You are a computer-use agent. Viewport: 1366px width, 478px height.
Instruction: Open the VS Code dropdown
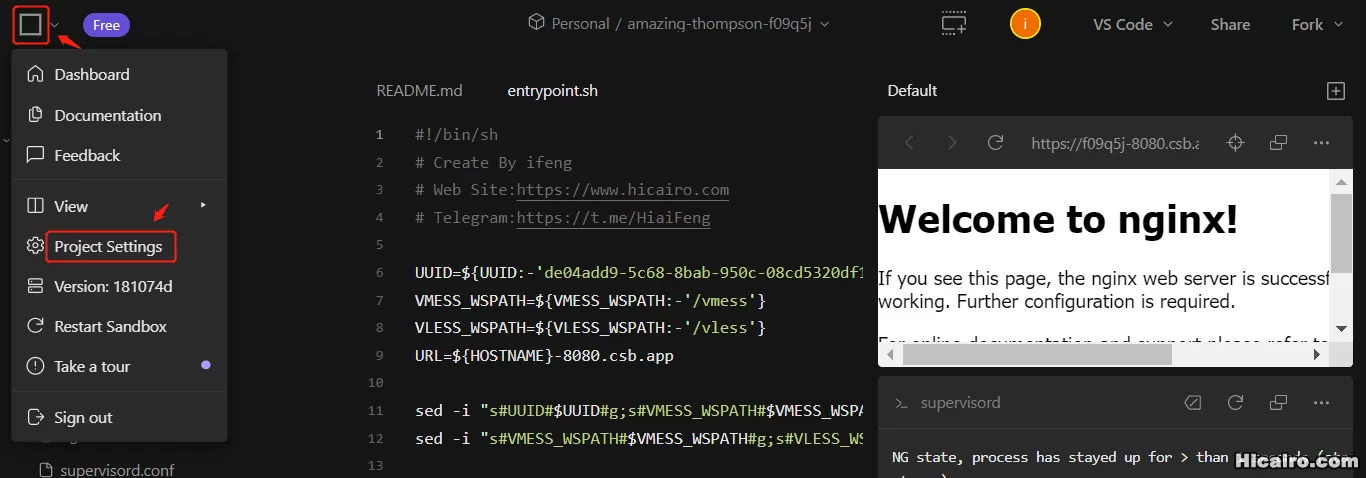[1133, 25]
